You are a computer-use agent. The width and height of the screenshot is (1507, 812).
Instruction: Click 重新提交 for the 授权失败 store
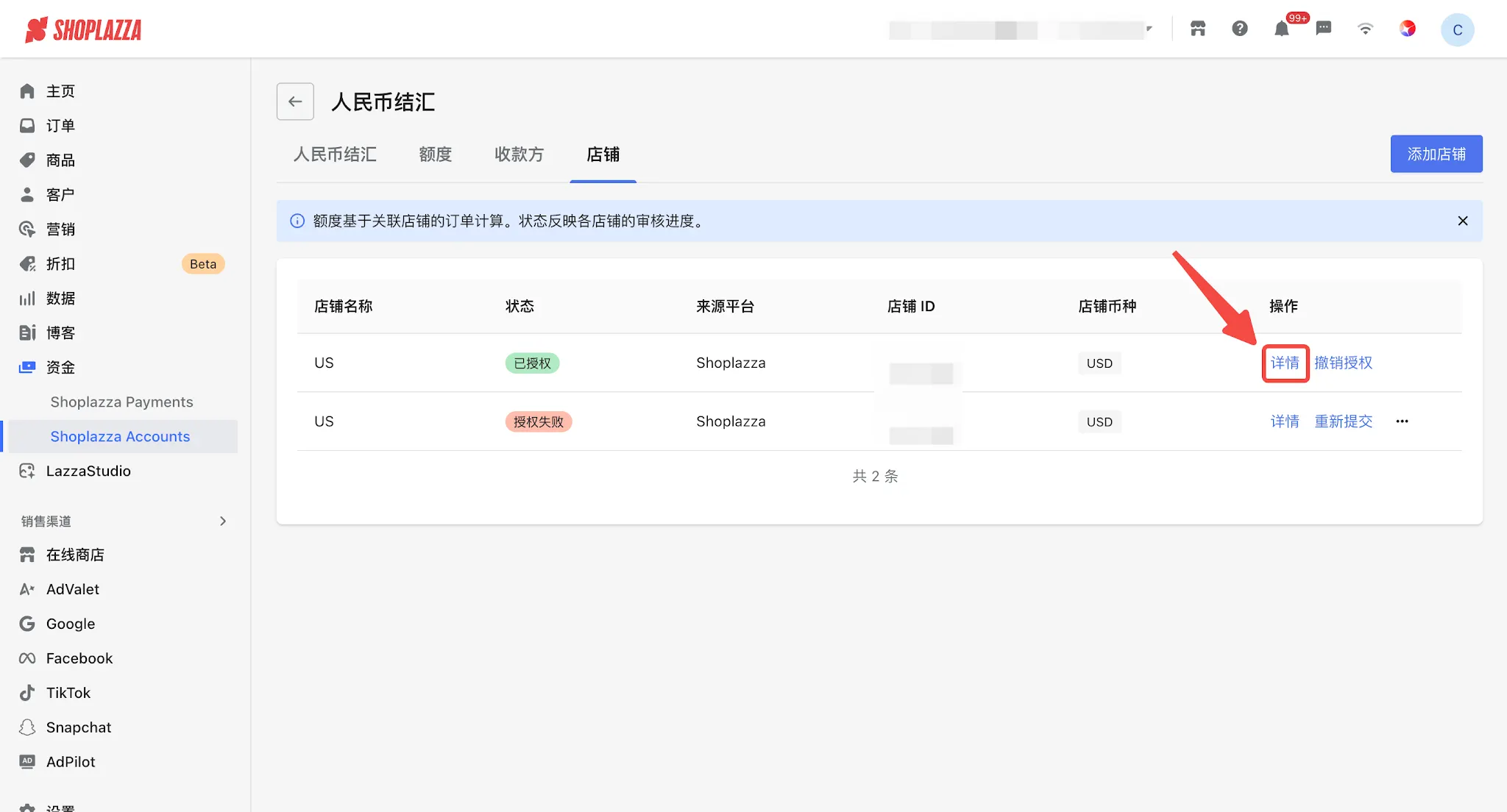[1344, 421]
